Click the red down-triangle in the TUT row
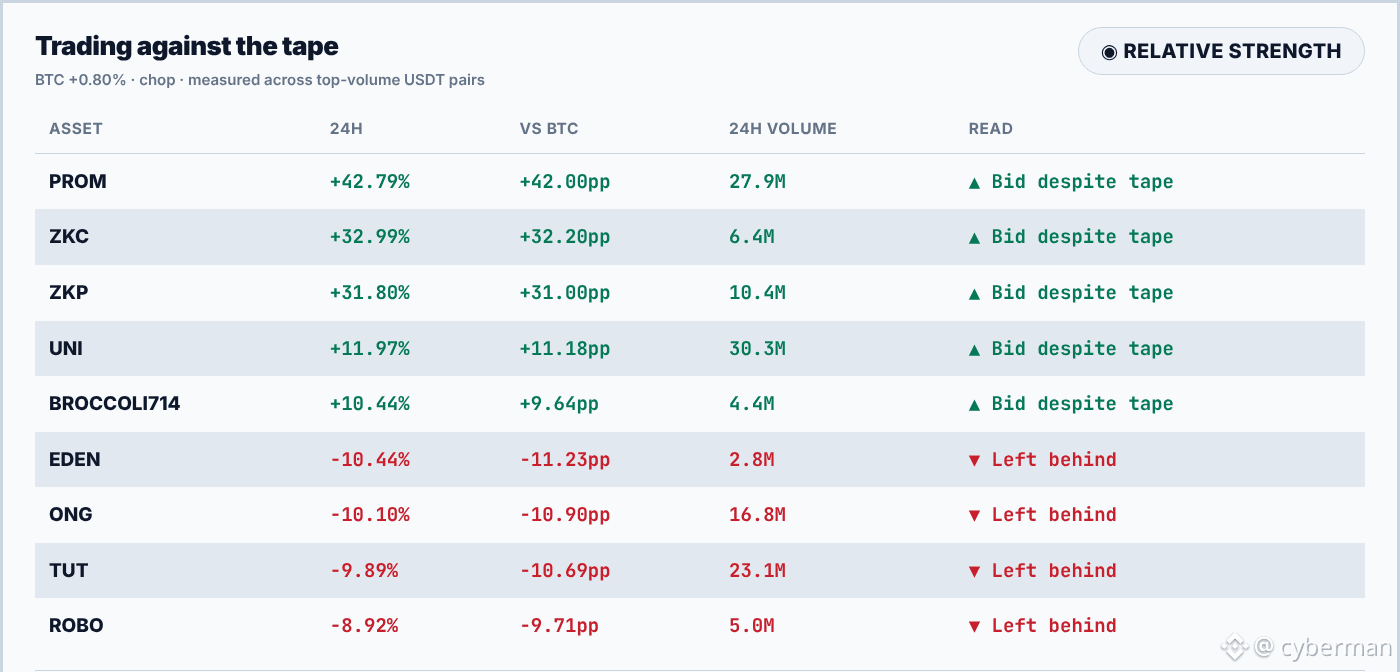The width and height of the screenshot is (1400, 672). 975,571
